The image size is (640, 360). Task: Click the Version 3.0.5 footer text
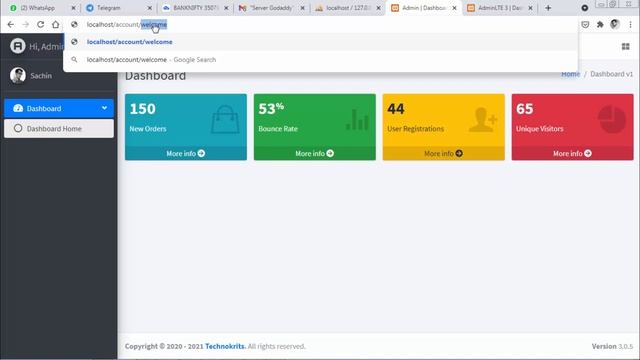(x=612, y=346)
